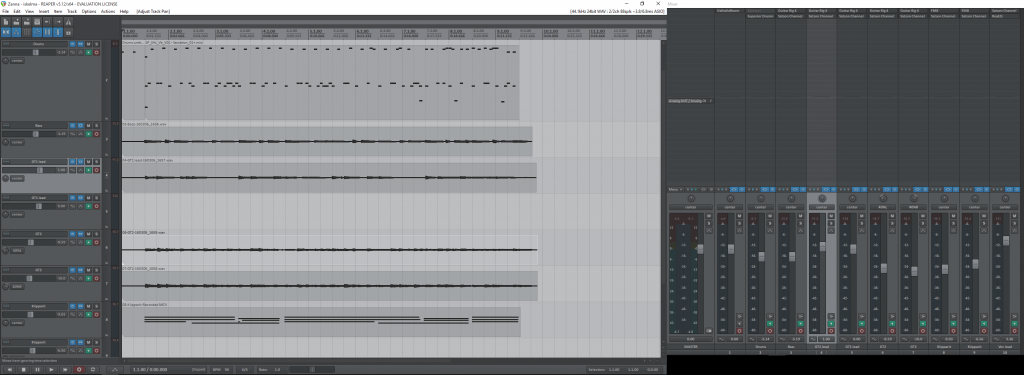Click the Undo arrow in toolbar
Image resolution: width=1024 pixels, height=375 pixels.
tap(48, 22)
